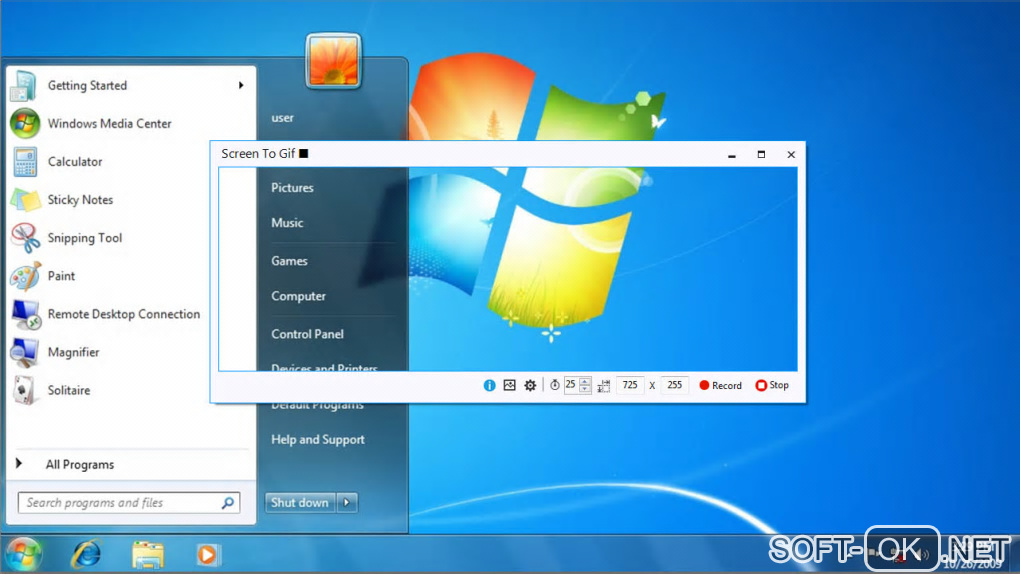Image resolution: width=1020 pixels, height=574 pixels.
Task: Click the Paint palette icon
Action: (x=25, y=277)
